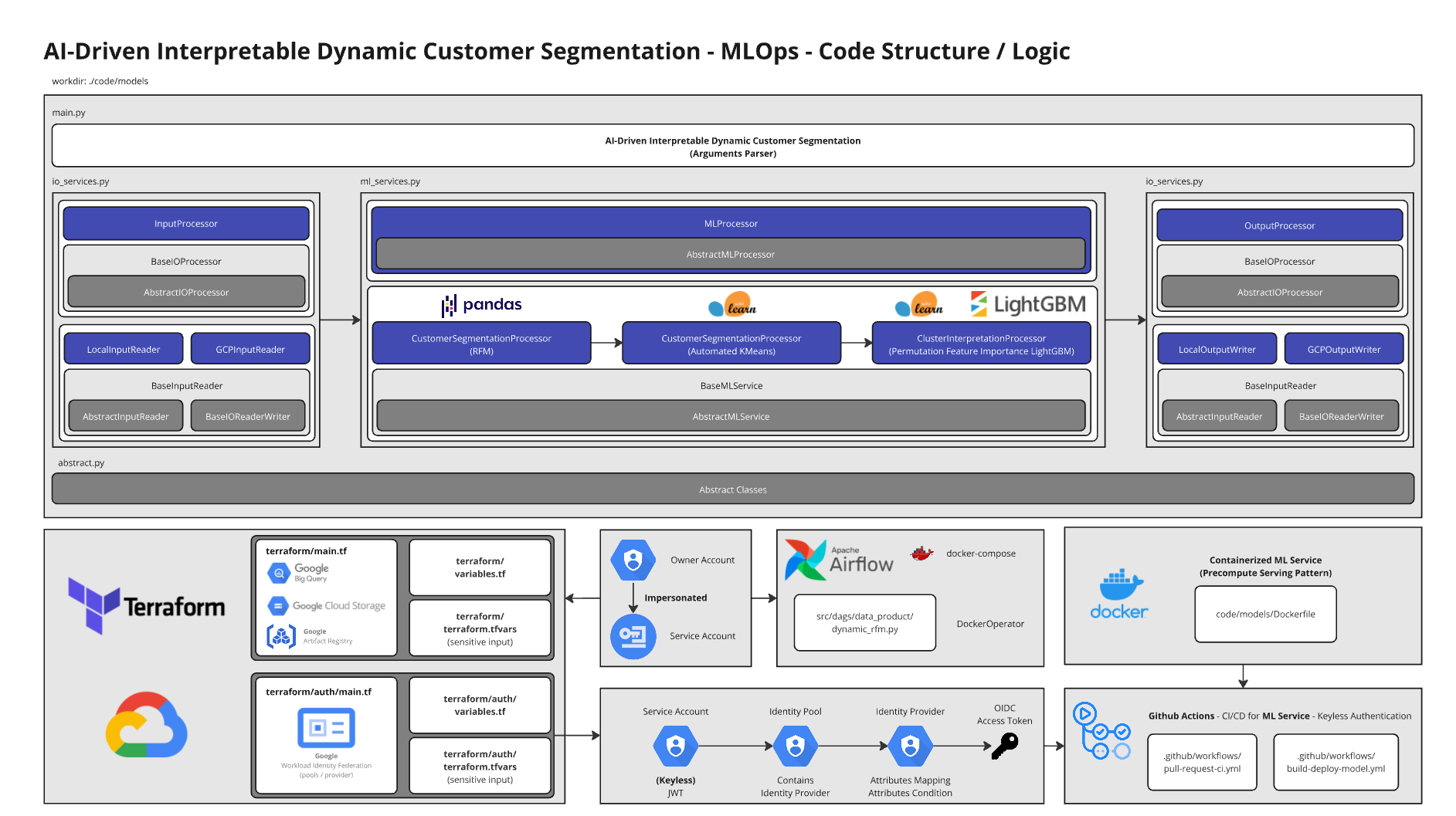Select CustomerSegmentationProcessor (Automated KMeans) box

pyautogui.click(x=731, y=344)
